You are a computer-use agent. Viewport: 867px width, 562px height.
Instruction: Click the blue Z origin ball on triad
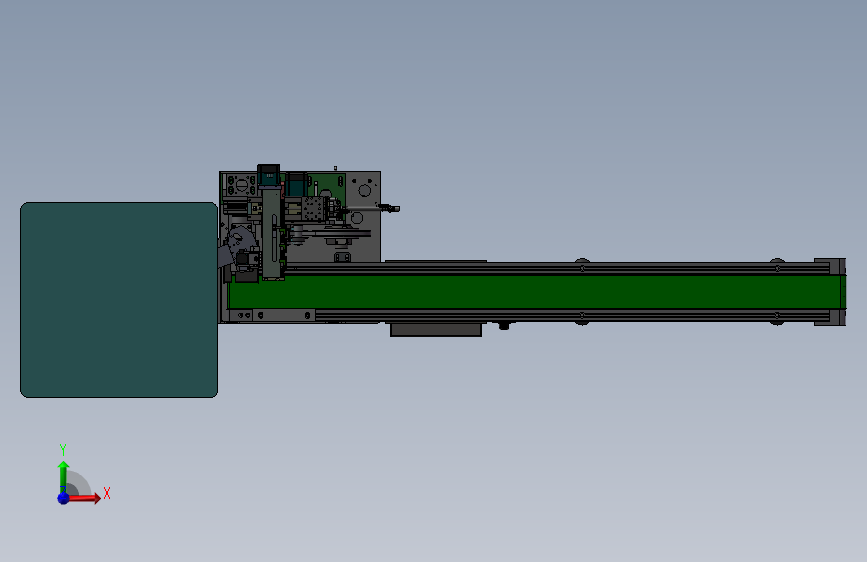pos(63,498)
